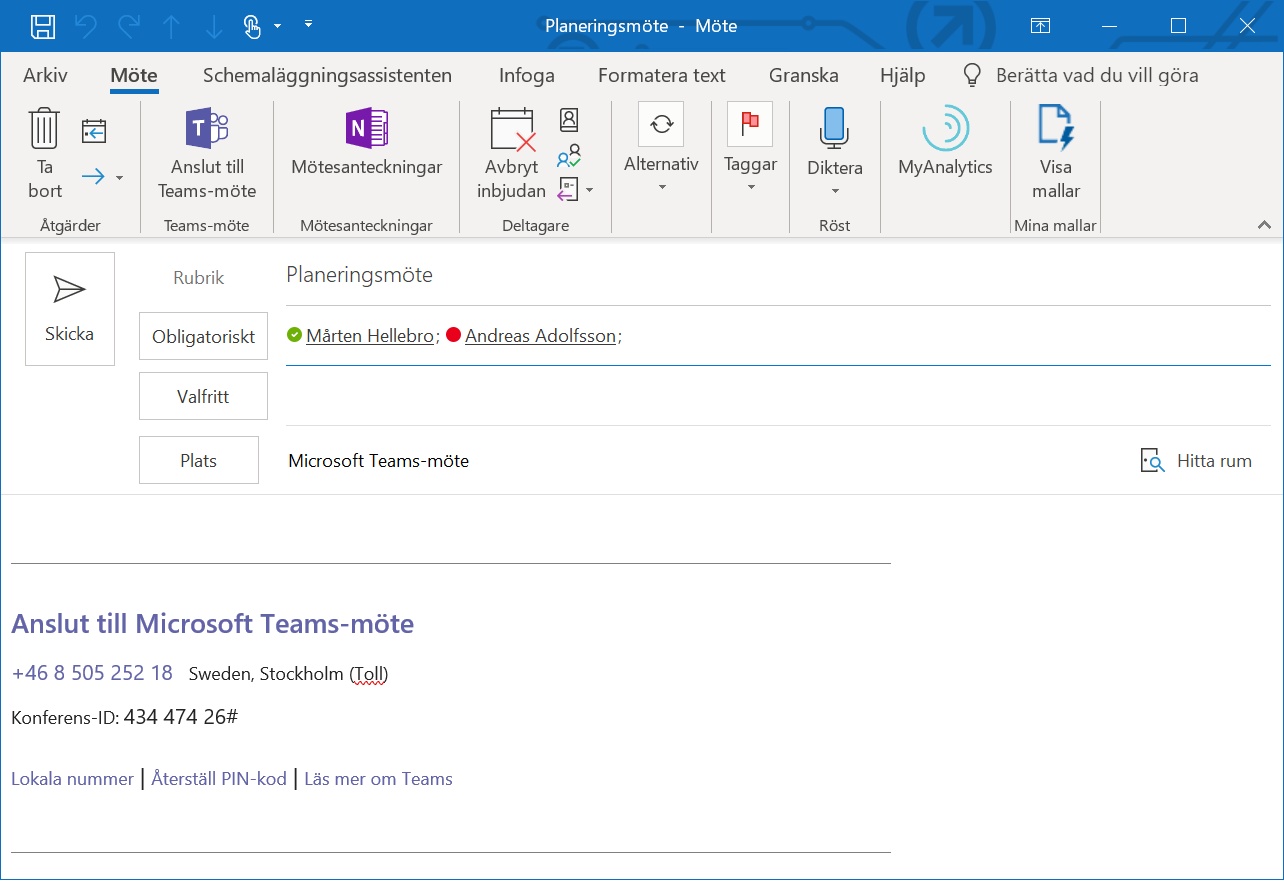Toggle touch/mouse mode hand icon
The width and height of the screenshot is (1284, 881).
[253, 26]
